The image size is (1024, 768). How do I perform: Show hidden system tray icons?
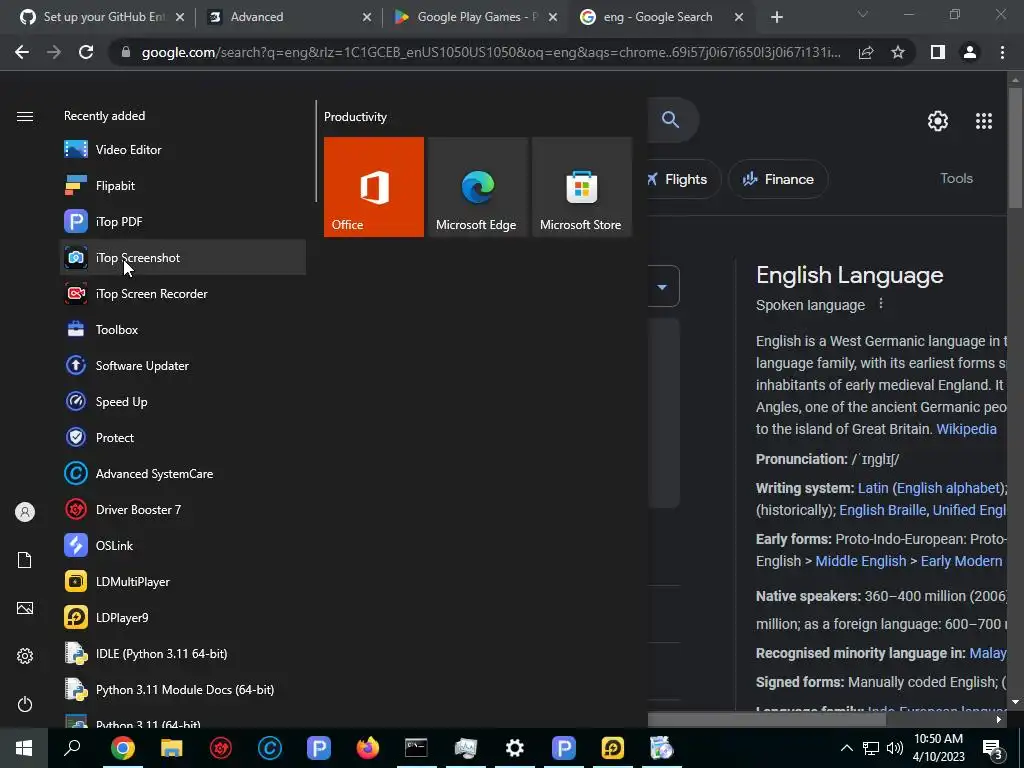pyautogui.click(x=846, y=748)
